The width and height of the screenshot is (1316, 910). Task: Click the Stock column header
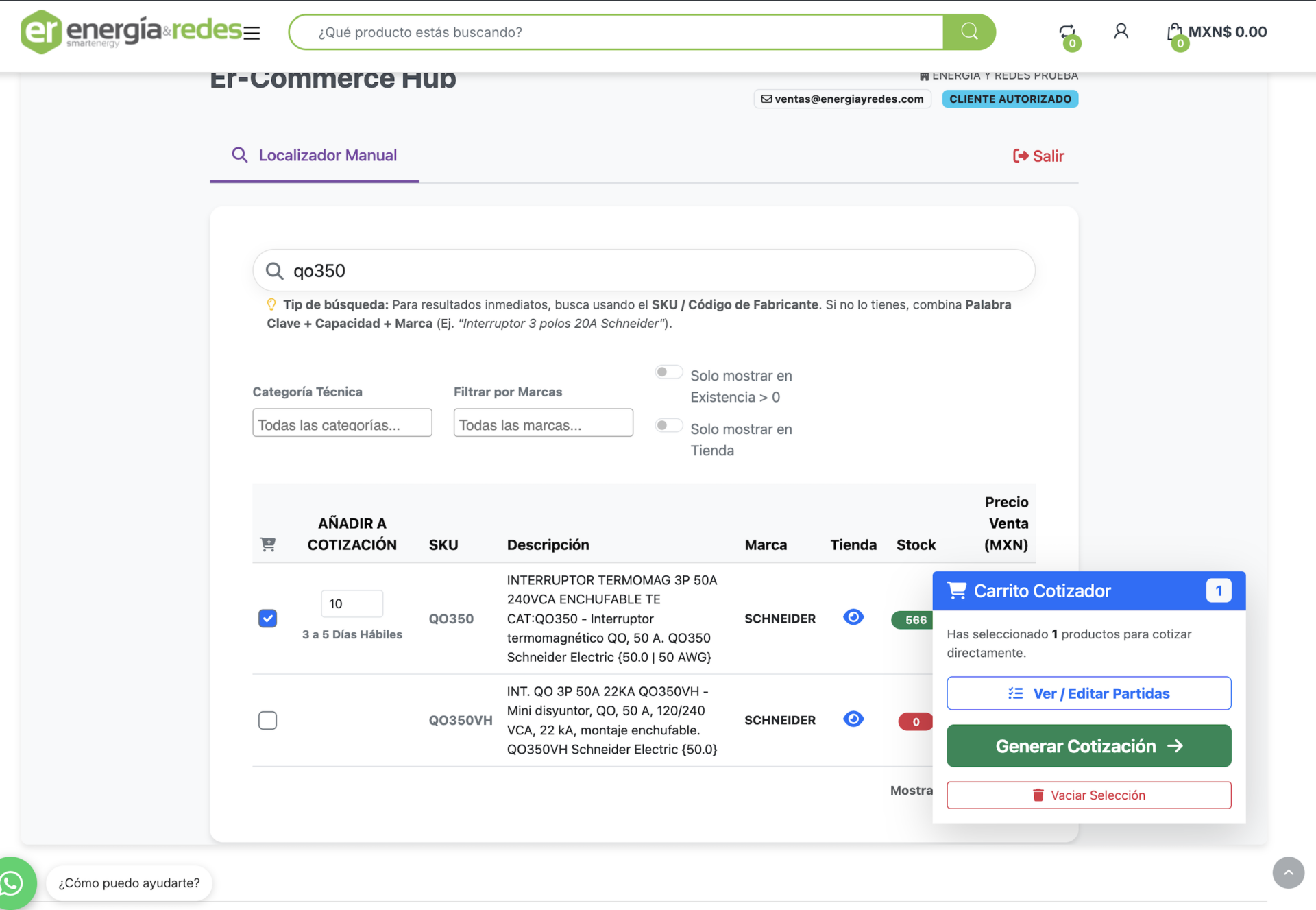pos(916,544)
